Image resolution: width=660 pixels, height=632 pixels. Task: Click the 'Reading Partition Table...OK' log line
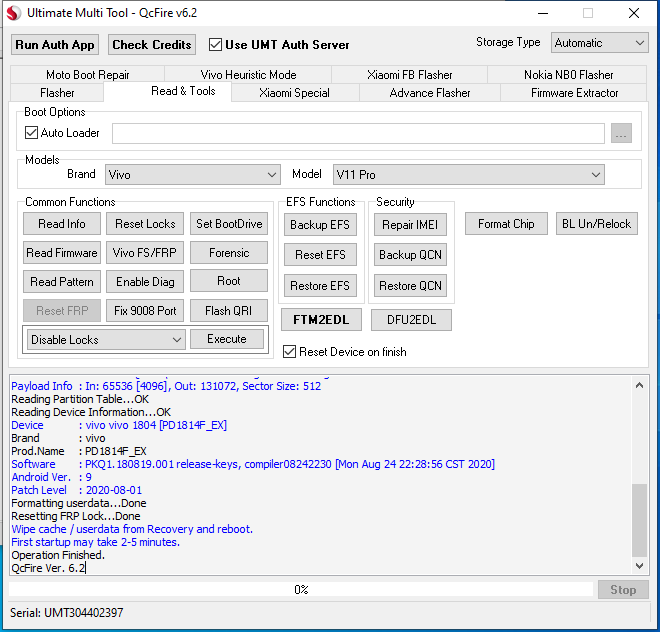point(80,399)
